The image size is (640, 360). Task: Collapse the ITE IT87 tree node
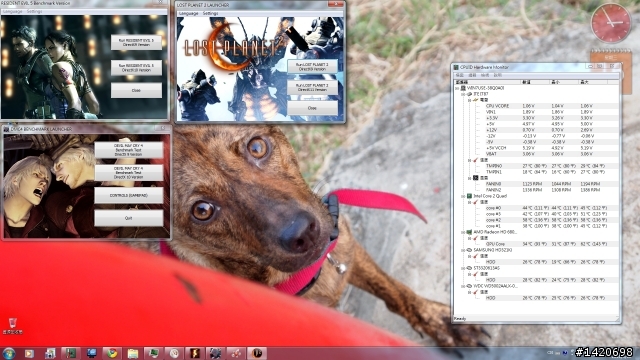pos(463,94)
